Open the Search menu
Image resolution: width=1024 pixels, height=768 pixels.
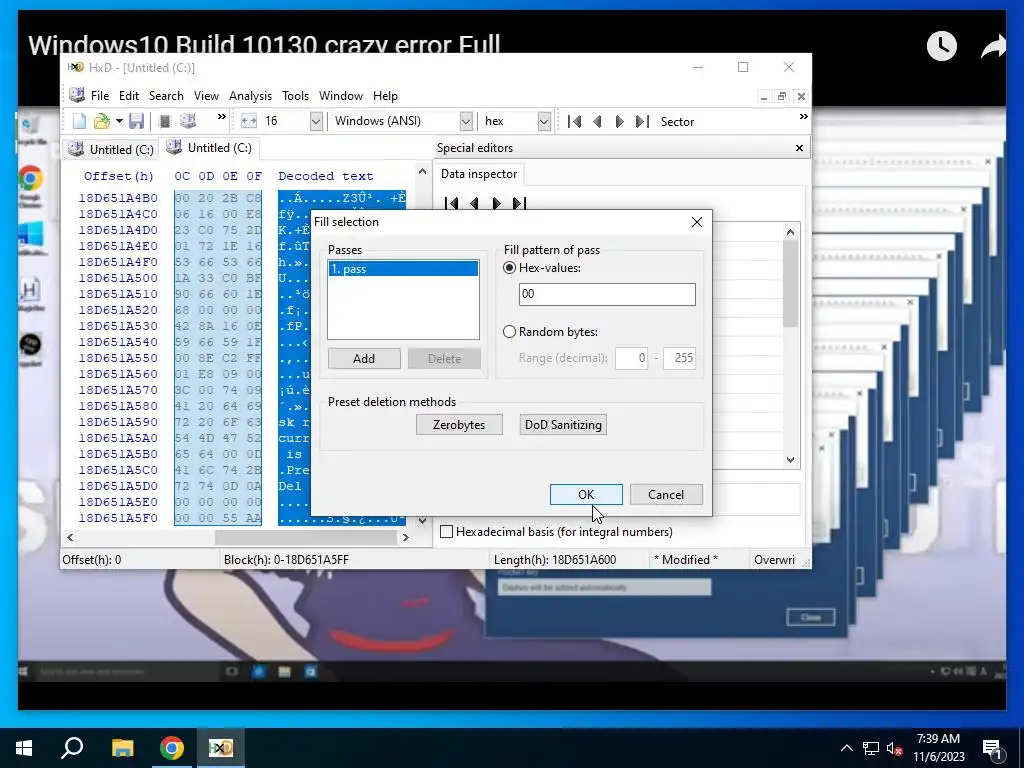[x=166, y=95]
